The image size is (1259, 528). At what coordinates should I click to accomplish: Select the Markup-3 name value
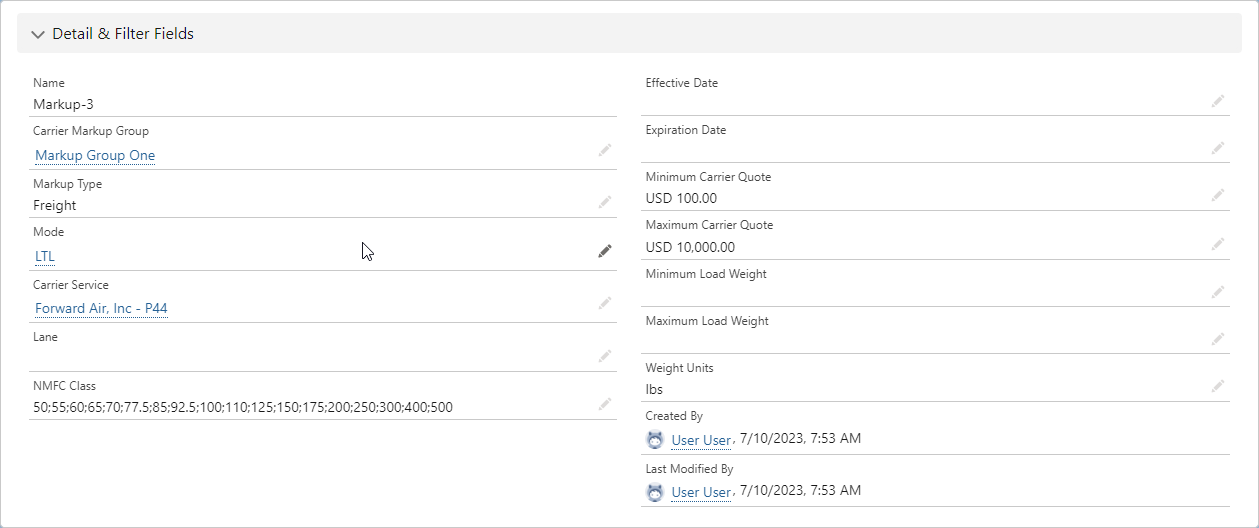coord(64,104)
